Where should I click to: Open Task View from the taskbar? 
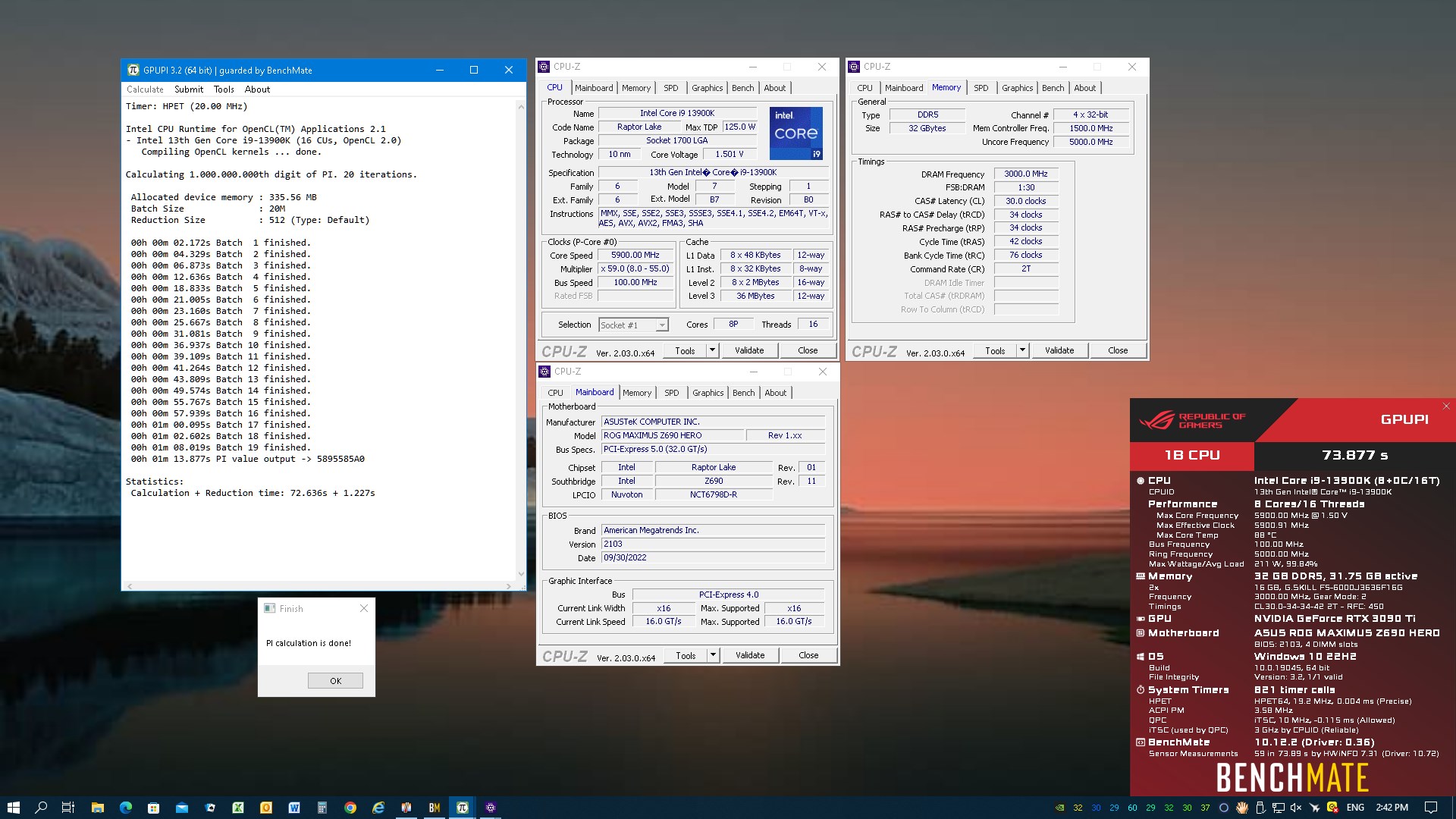(x=68, y=808)
